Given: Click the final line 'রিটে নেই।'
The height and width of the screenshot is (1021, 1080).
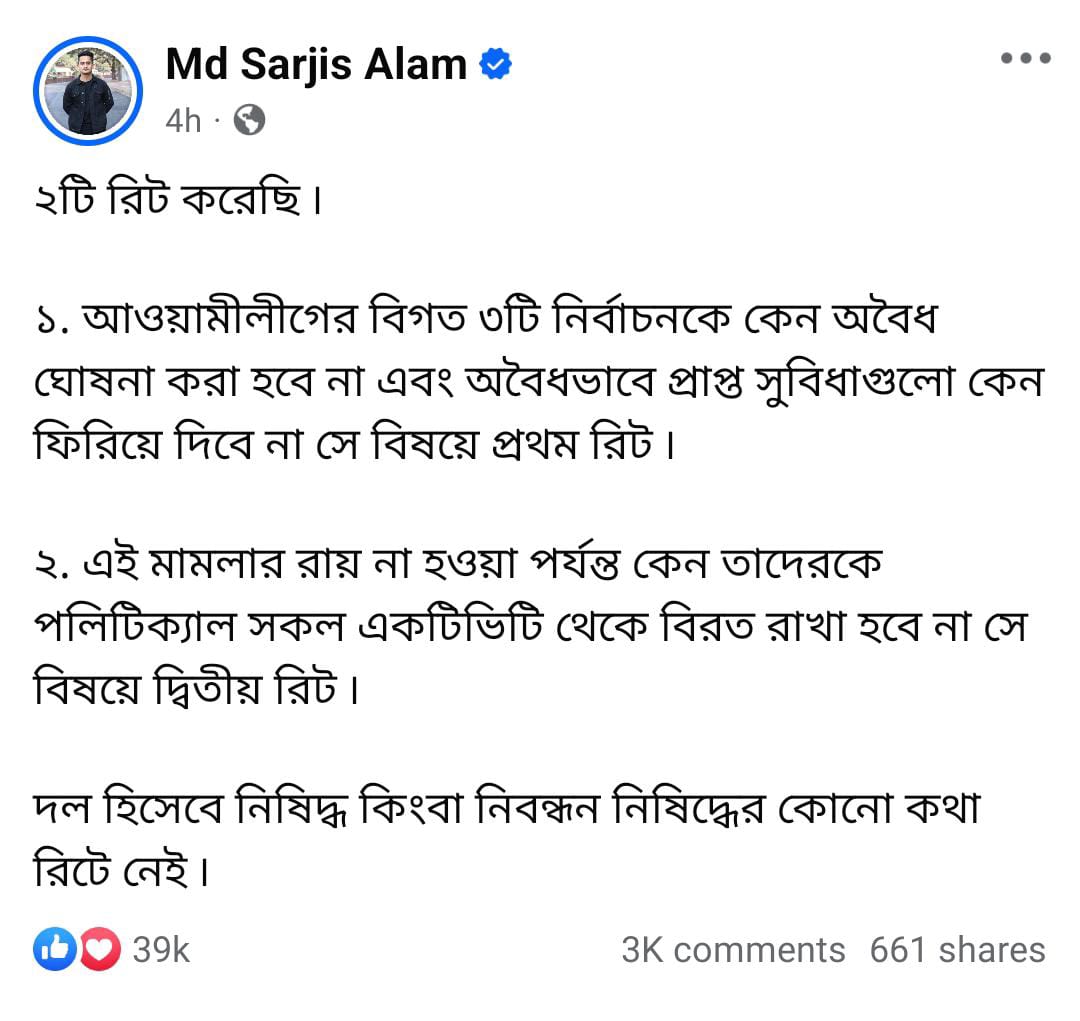Looking at the screenshot, I should (x=121, y=869).
